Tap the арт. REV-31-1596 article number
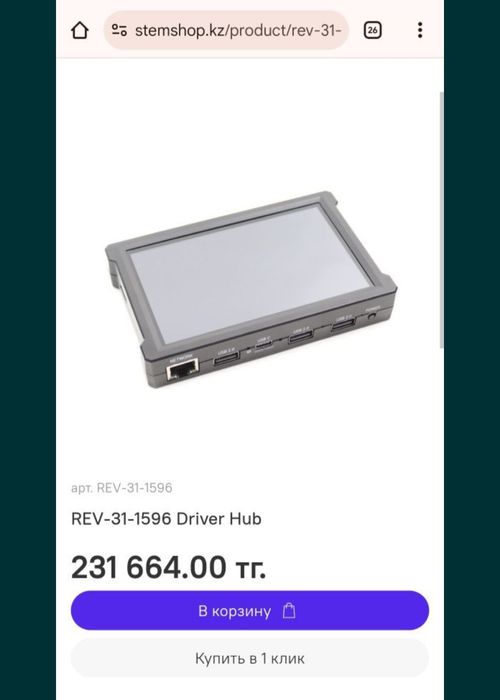500x700 pixels. point(121,488)
